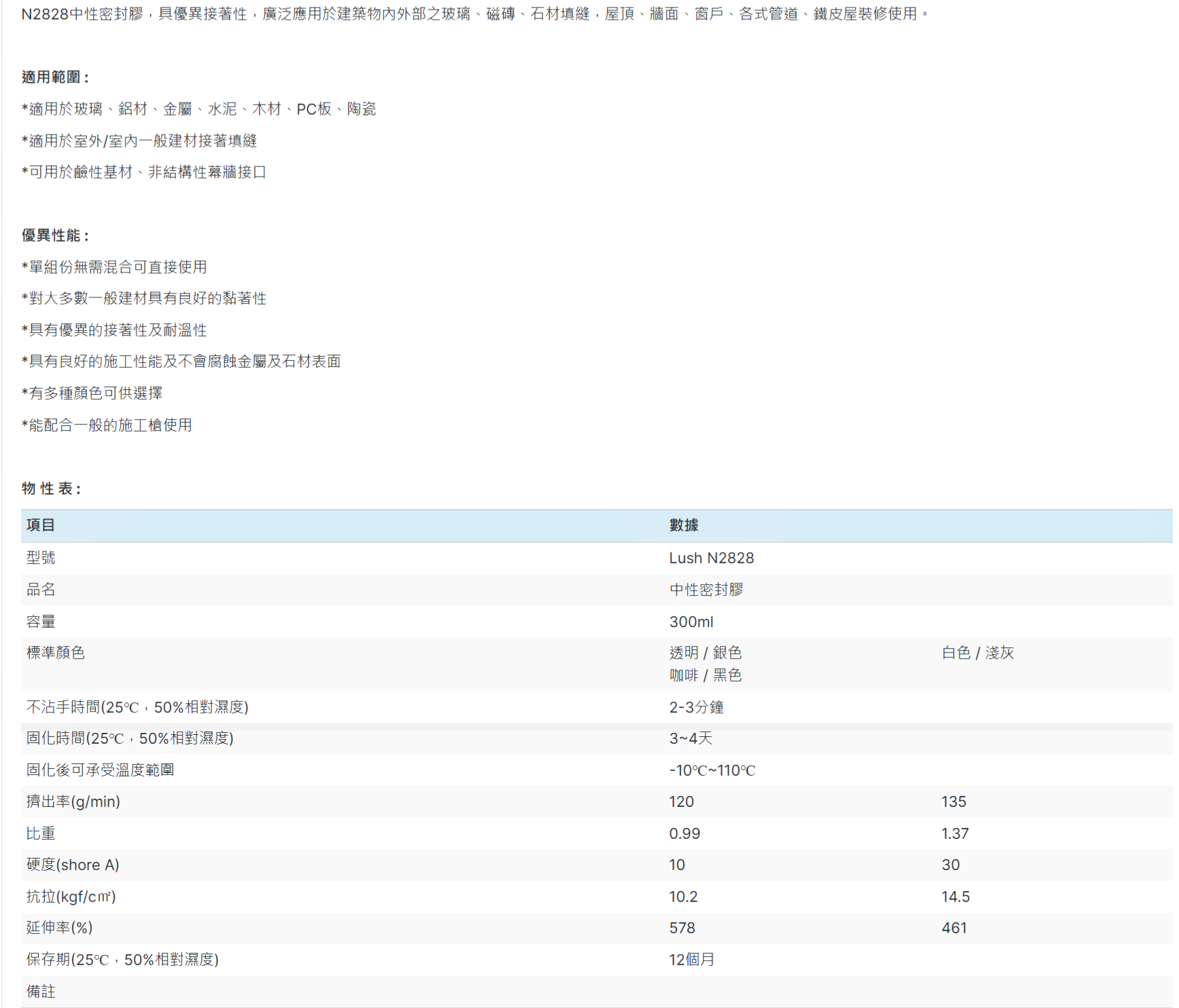Click the 項目 table header
The width and height of the screenshot is (1179, 1008).
[41, 525]
